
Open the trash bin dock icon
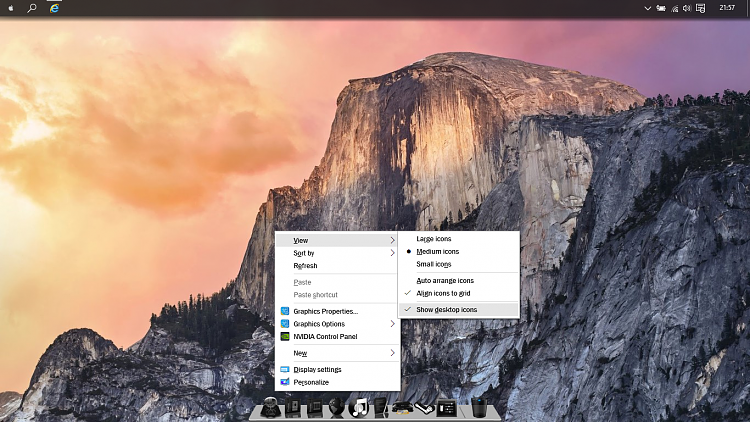479,408
